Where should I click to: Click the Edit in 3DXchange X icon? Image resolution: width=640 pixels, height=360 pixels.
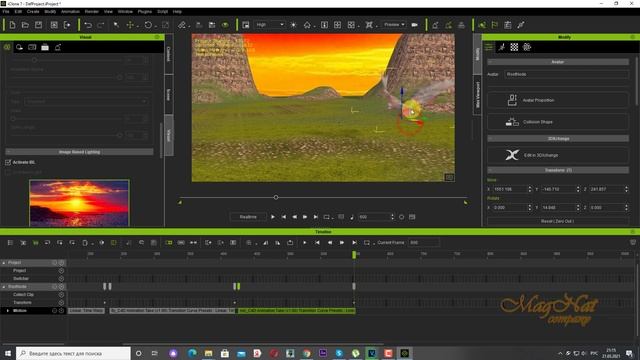(x=512, y=155)
